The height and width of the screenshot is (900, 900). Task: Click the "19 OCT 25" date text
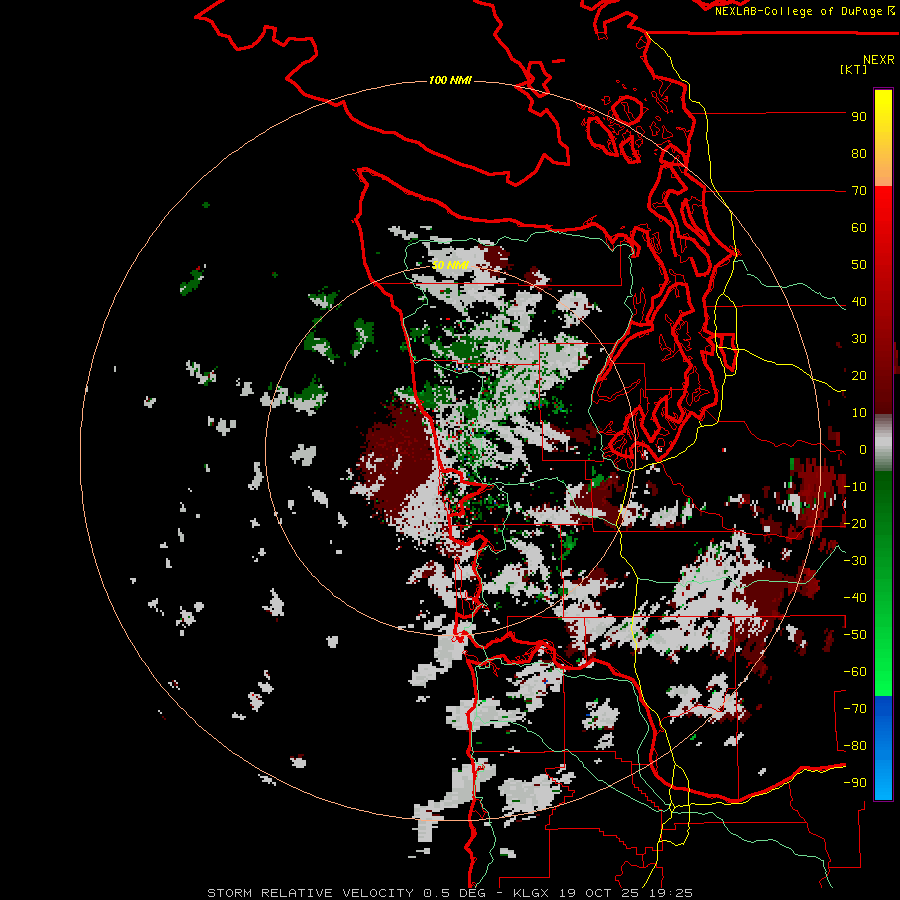click(600, 893)
